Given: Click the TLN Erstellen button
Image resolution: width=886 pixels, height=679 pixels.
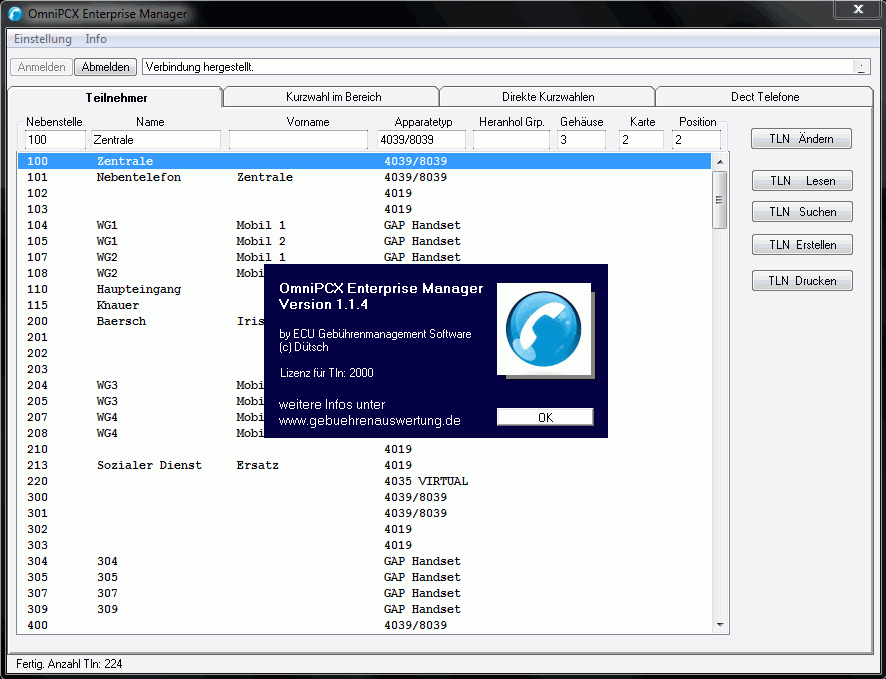Looking at the screenshot, I should (x=802, y=245).
